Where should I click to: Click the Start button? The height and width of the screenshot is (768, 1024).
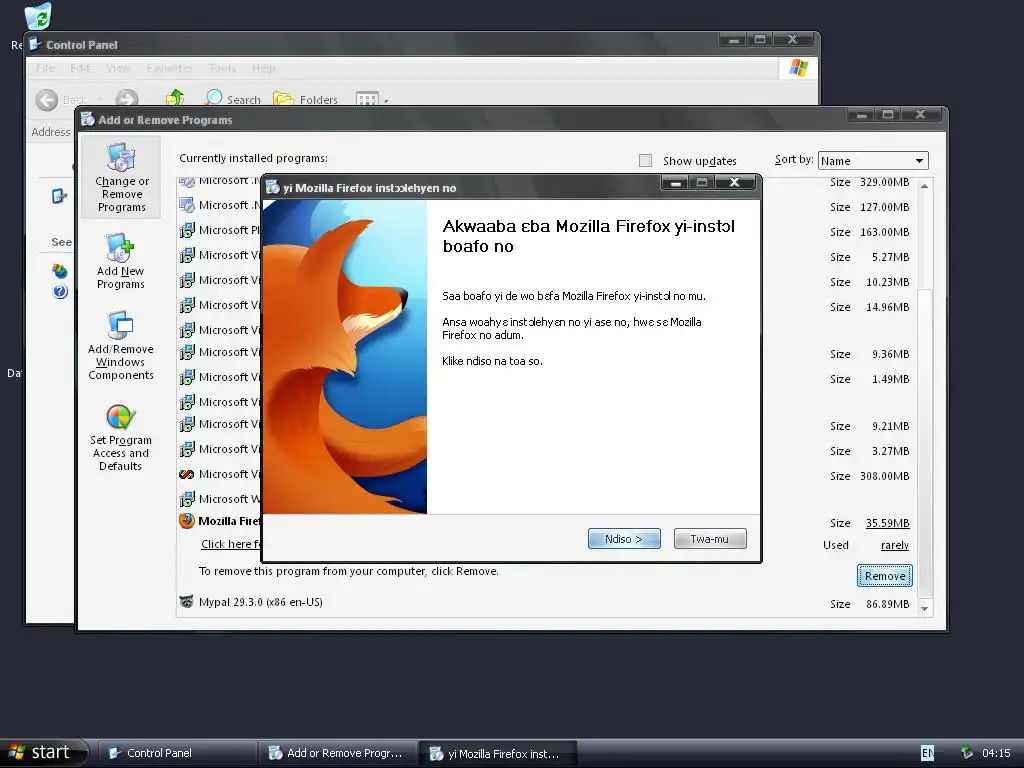43,752
